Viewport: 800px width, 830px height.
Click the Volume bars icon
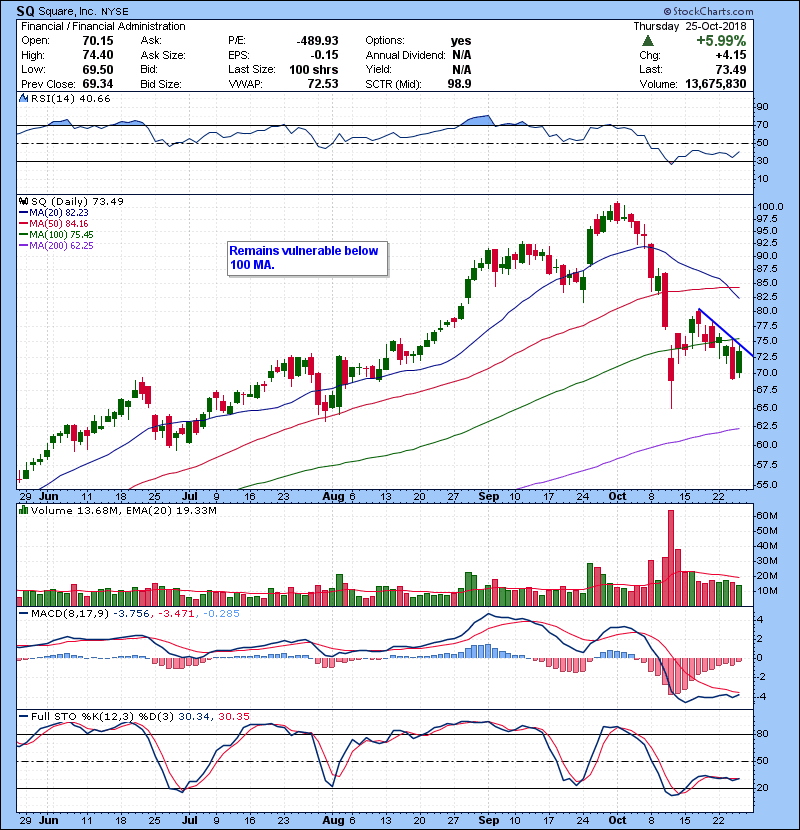click(23, 510)
